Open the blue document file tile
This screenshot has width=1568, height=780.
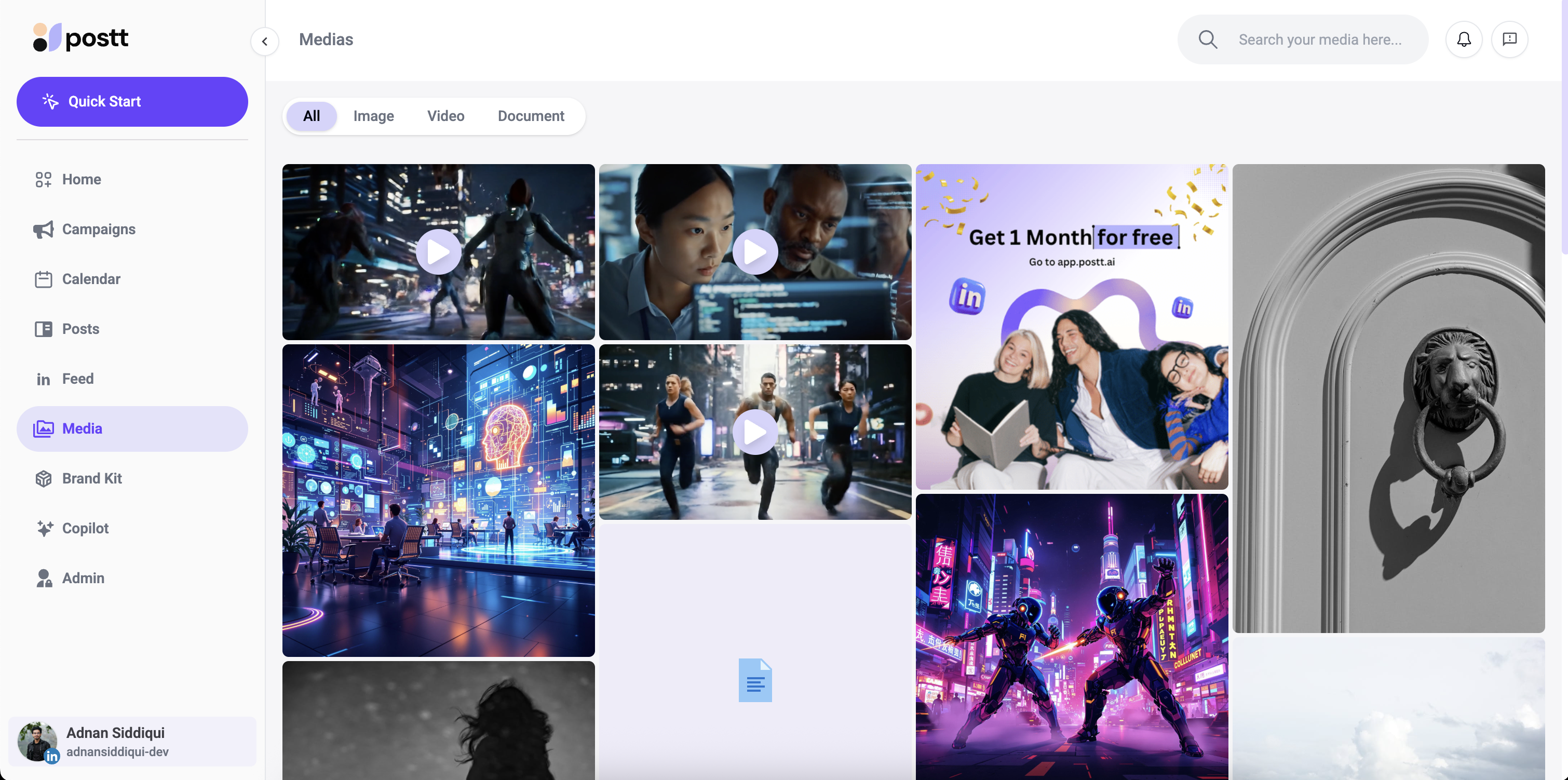pos(755,680)
